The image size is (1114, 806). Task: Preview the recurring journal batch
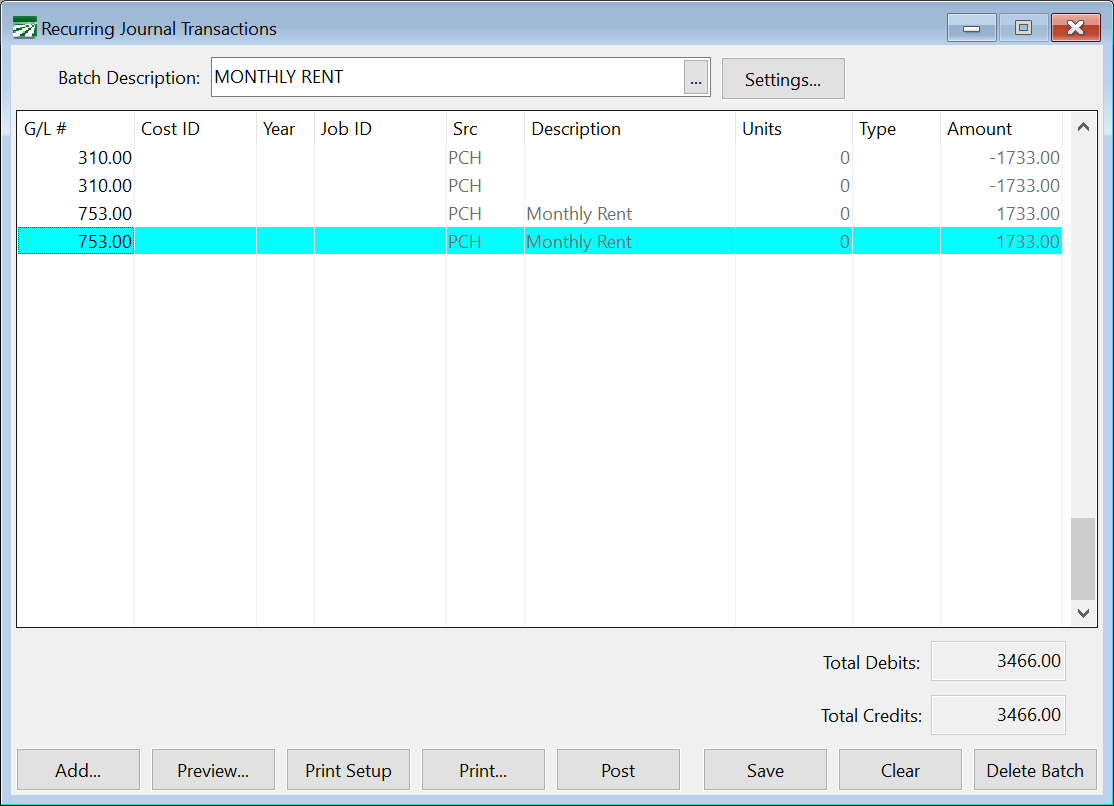(x=213, y=770)
